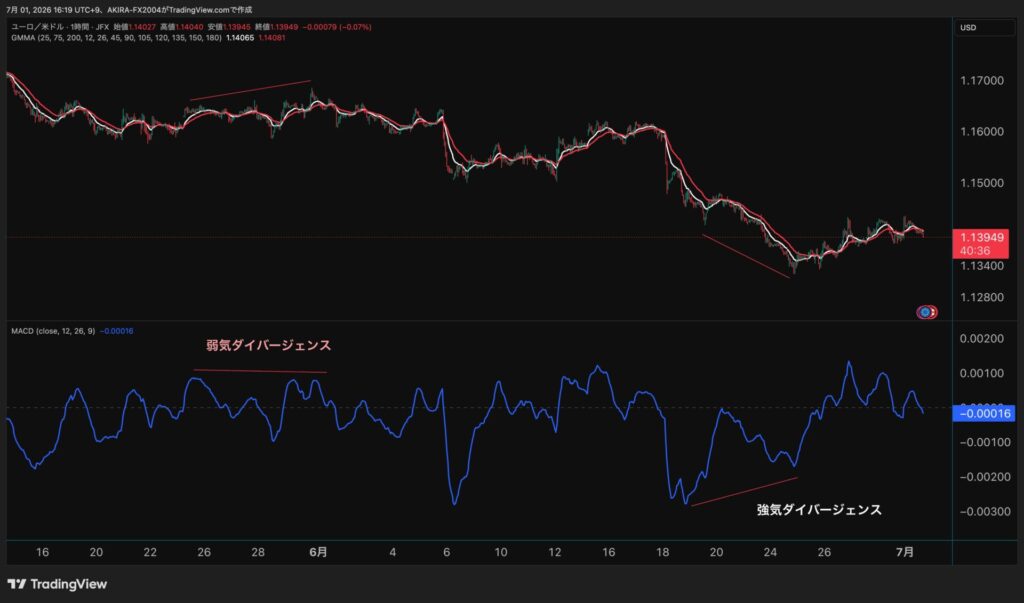The image size is (1024, 603).
Task: Click the blue -0.00016 MACD value label
Action: coord(984,414)
